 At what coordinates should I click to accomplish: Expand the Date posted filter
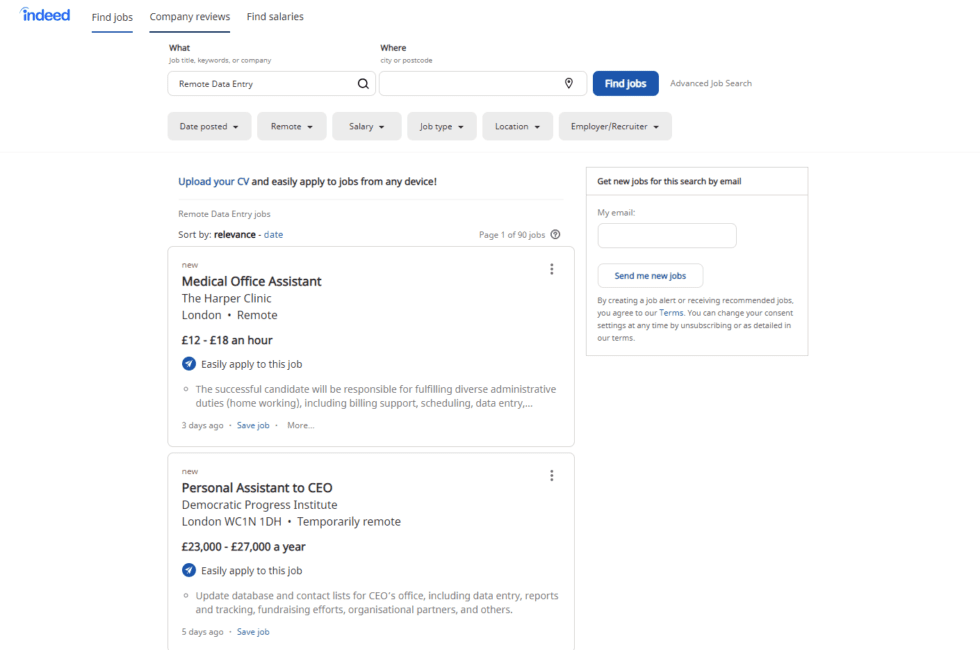pyautogui.click(x=209, y=127)
